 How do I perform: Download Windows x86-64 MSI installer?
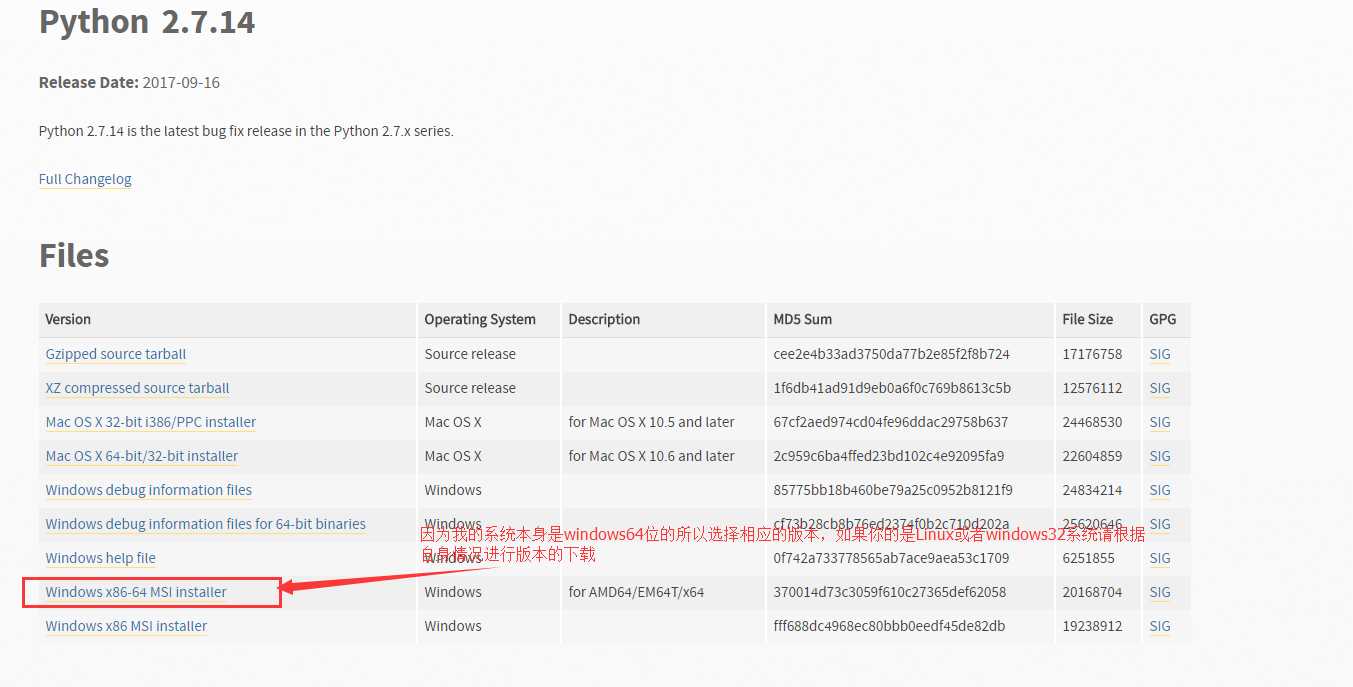coord(136,592)
